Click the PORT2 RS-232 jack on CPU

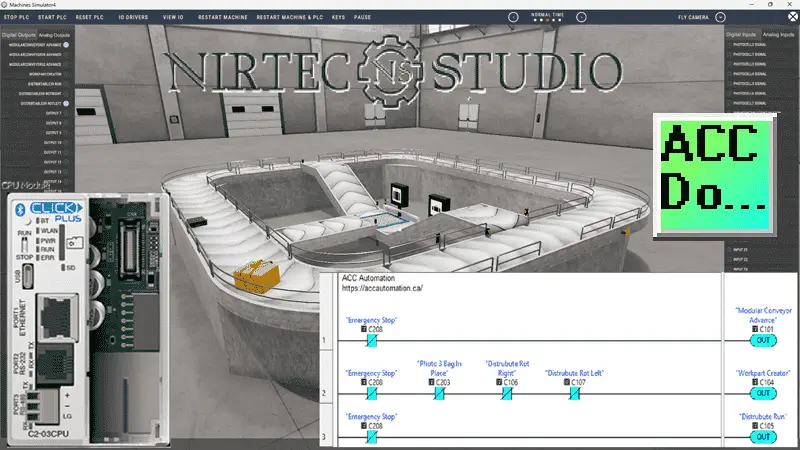56,364
